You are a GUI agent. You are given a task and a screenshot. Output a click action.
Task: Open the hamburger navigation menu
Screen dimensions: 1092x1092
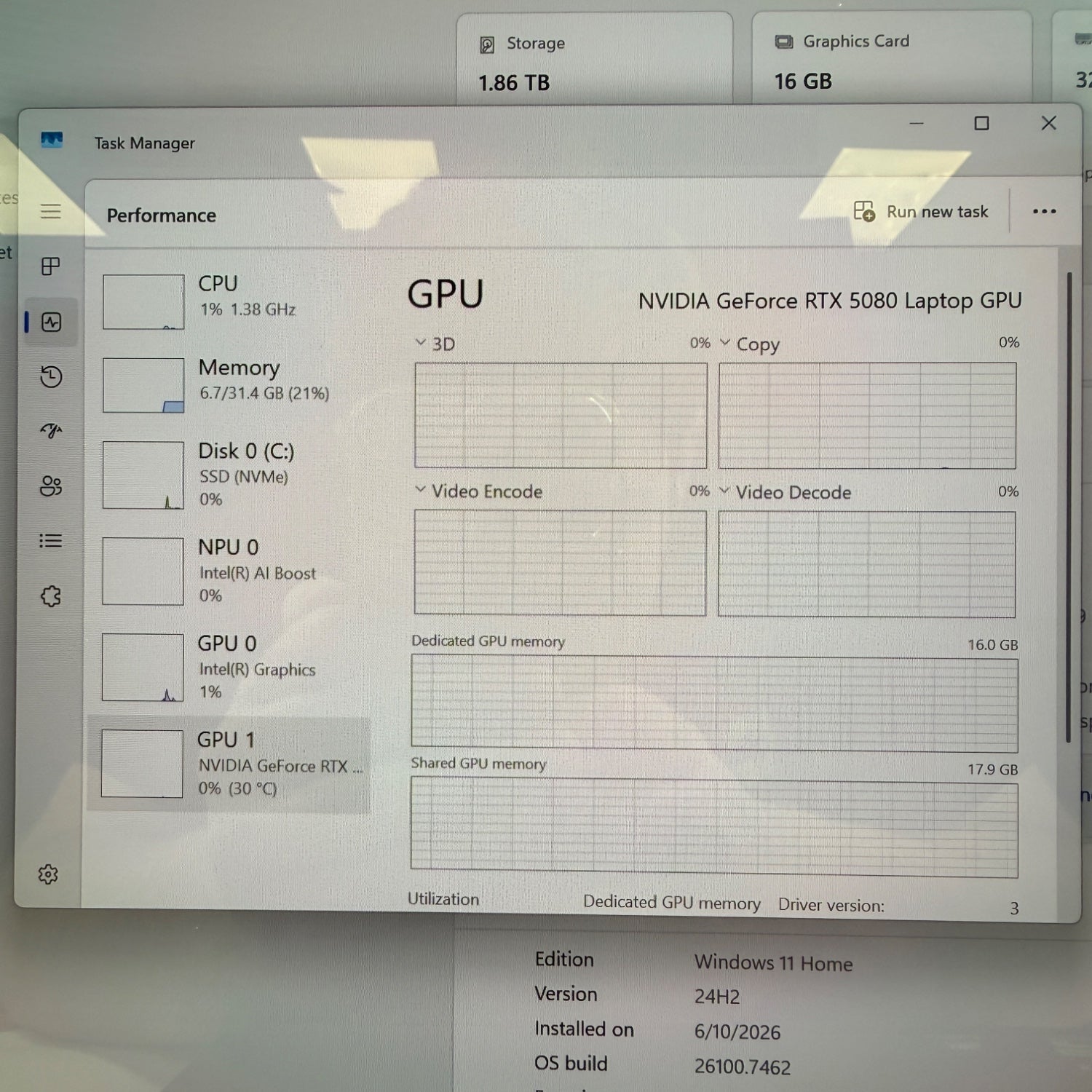(50, 212)
